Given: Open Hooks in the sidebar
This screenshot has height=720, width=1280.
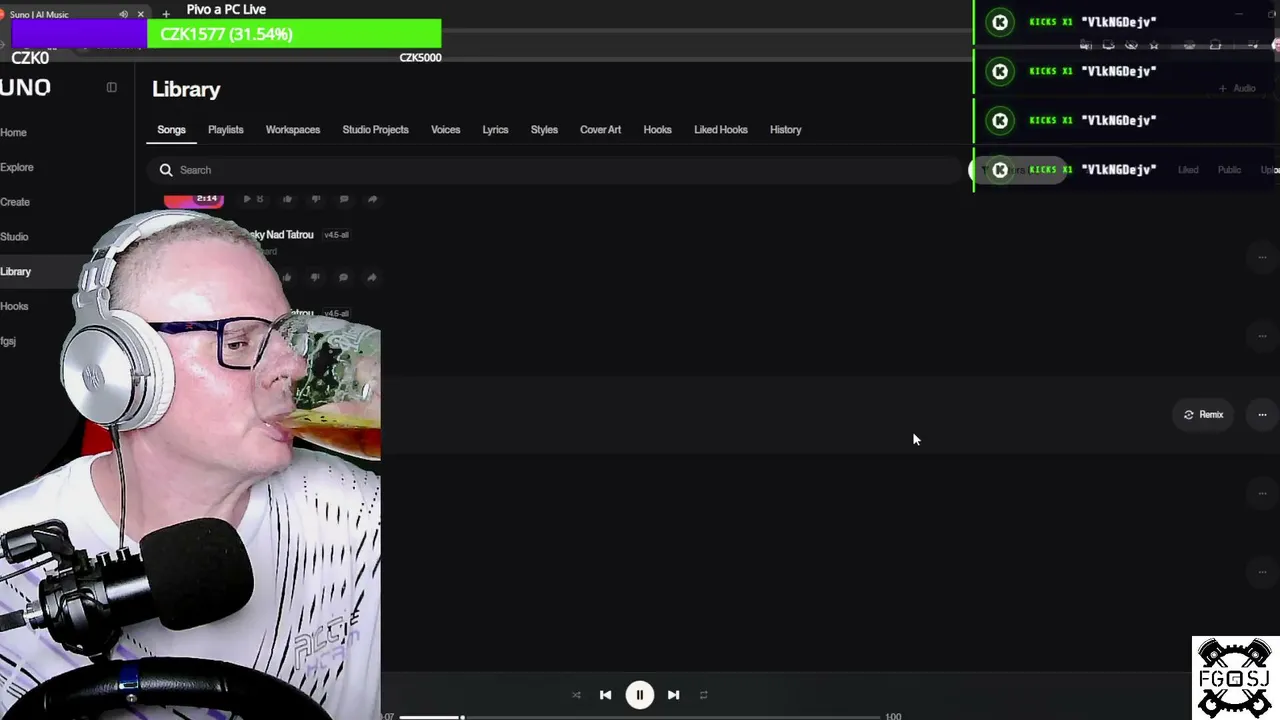Looking at the screenshot, I should tap(14, 307).
